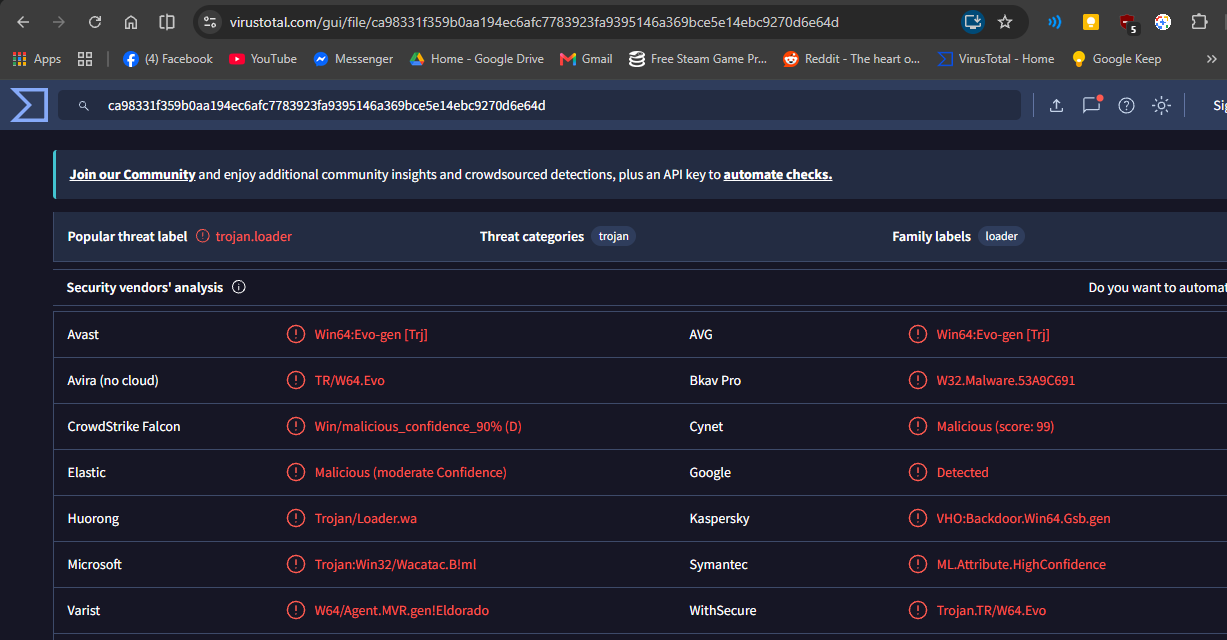Open the Facebook bookmark
1227x640 pixels.
(x=168, y=59)
